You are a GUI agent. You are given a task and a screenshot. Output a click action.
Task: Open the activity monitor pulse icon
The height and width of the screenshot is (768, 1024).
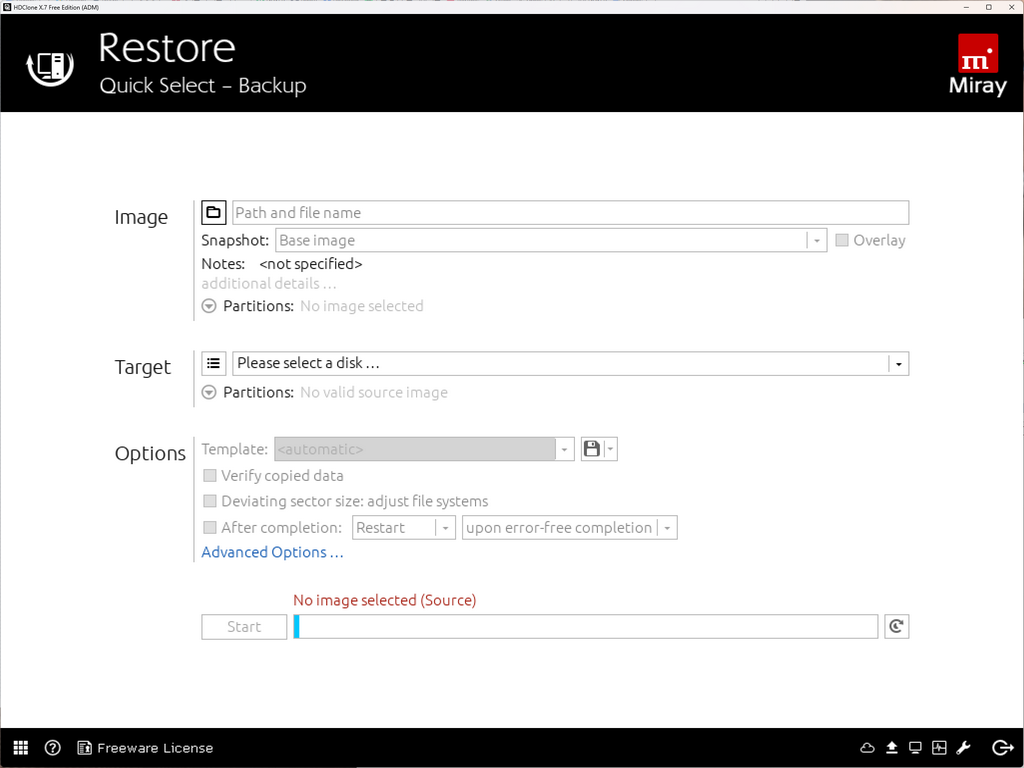pyautogui.click(x=939, y=748)
